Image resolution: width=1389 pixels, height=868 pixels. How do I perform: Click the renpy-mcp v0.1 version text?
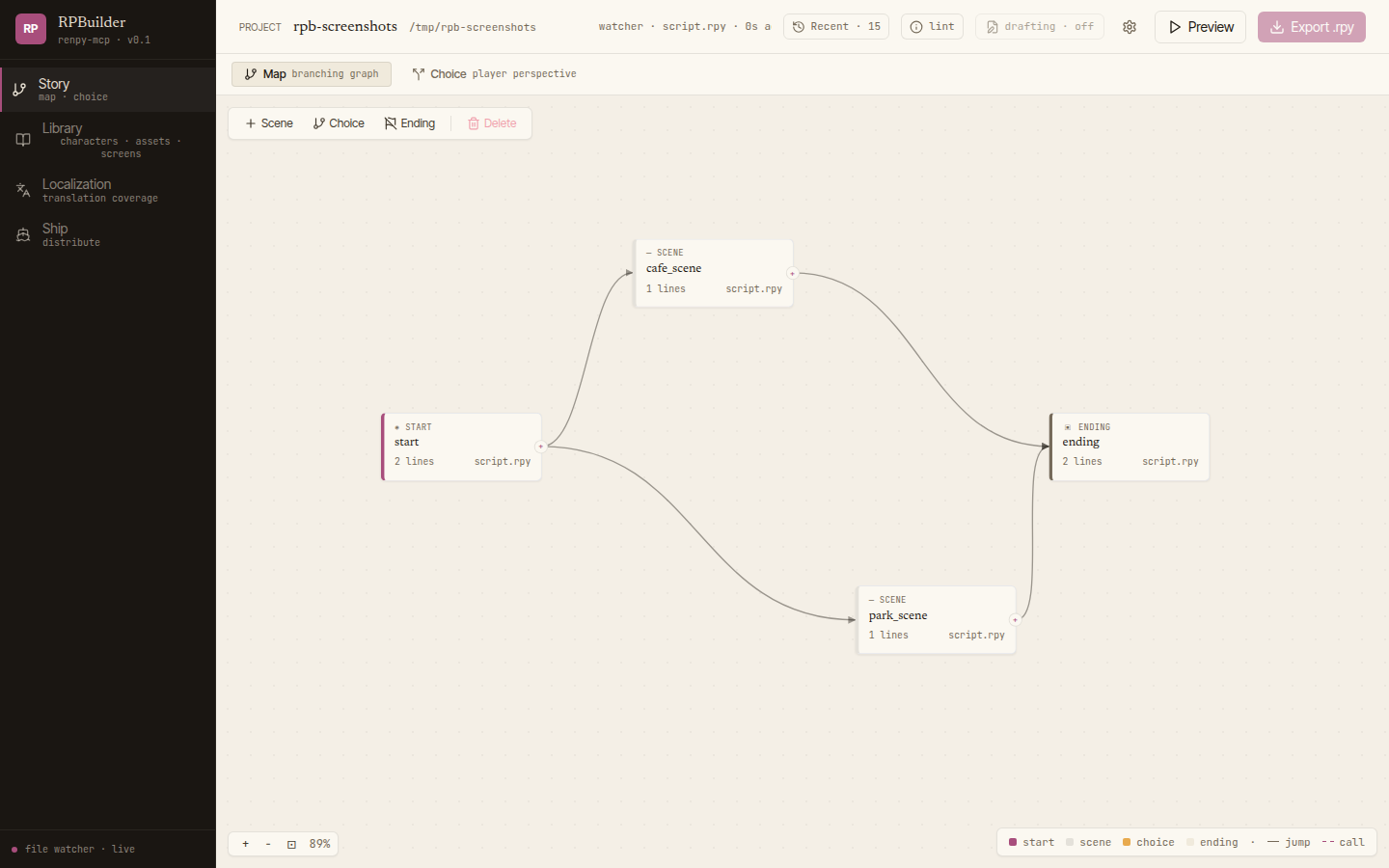[104, 41]
